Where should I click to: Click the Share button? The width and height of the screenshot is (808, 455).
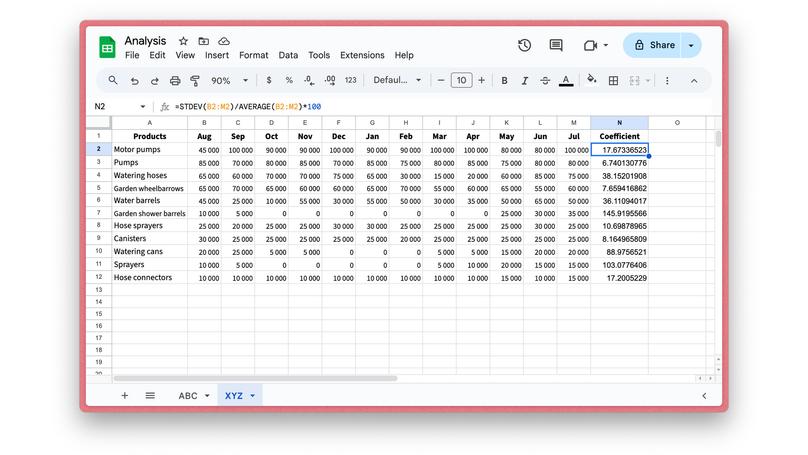pyautogui.click(x=653, y=45)
